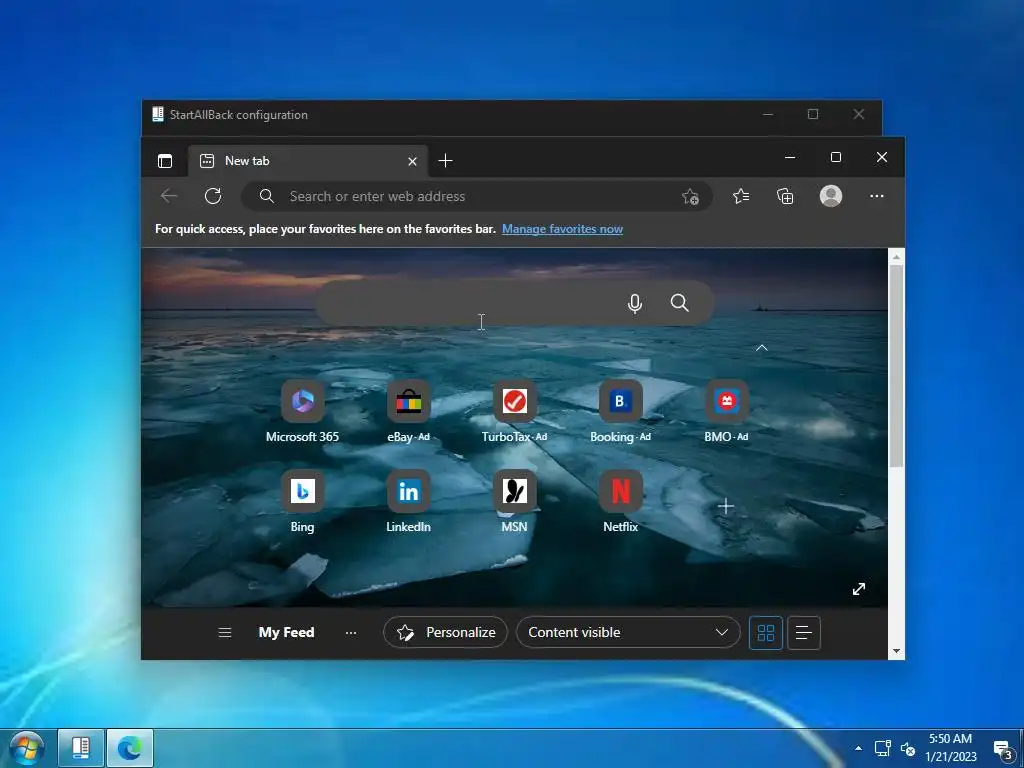This screenshot has width=1024, height=768.
Task: Collapse quick links with chevron up
Action: point(761,348)
